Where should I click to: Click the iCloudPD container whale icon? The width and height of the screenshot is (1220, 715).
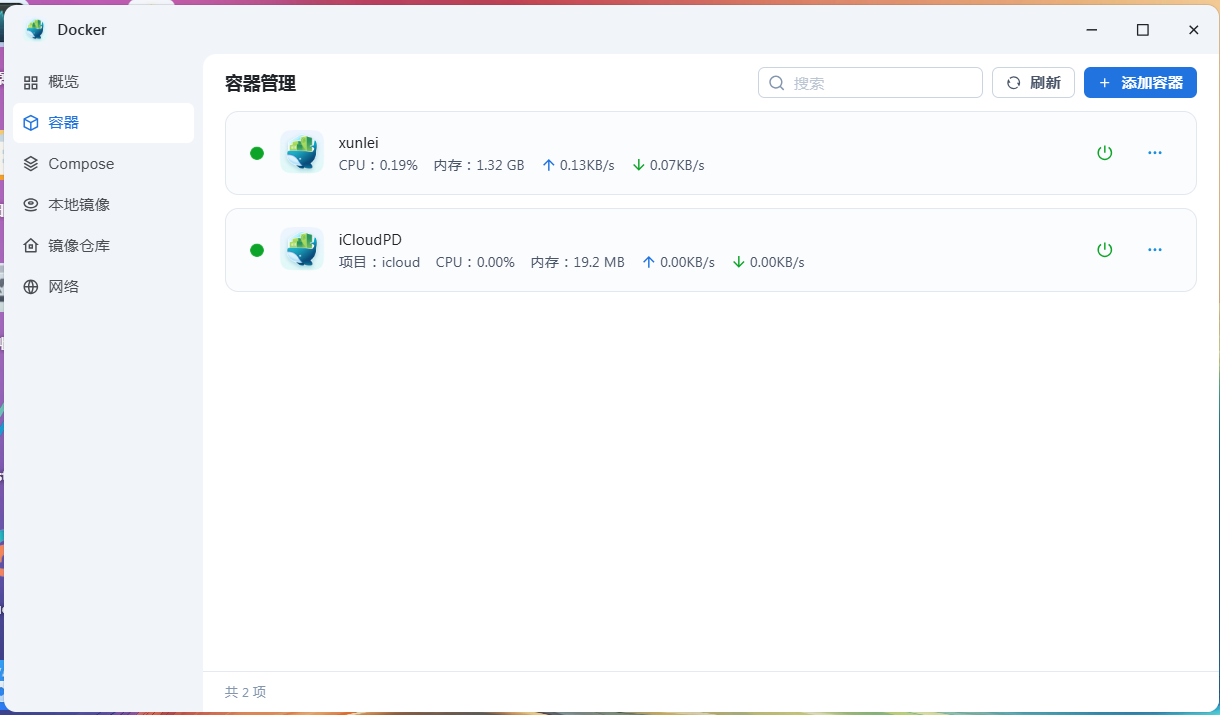pos(302,249)
